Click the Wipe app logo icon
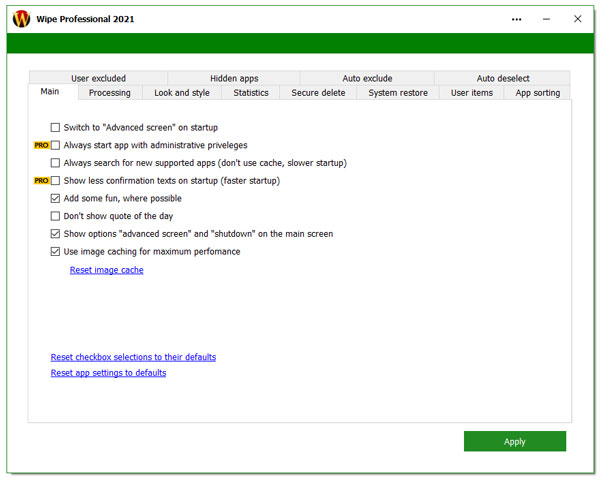The width and height of the screenshot is (600, 477). pyautogui.click(x=21, y=18)
